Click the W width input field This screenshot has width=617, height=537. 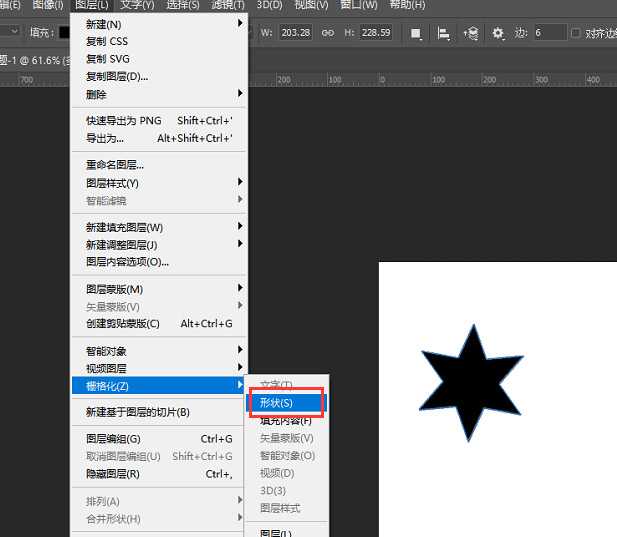pyautogui.click(x=297, y=33)
